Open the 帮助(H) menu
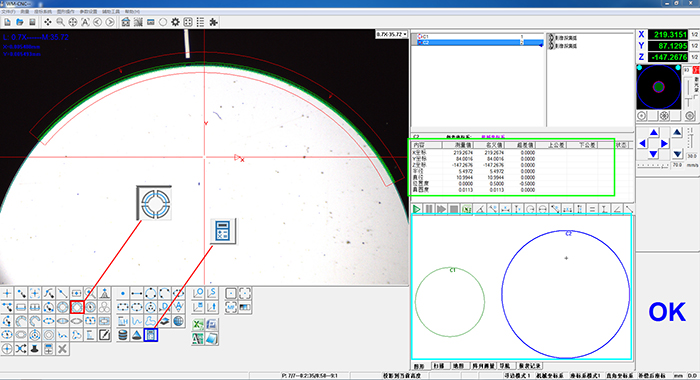The height and width of the screenshot is (380, 700). (x=133, y=12)
